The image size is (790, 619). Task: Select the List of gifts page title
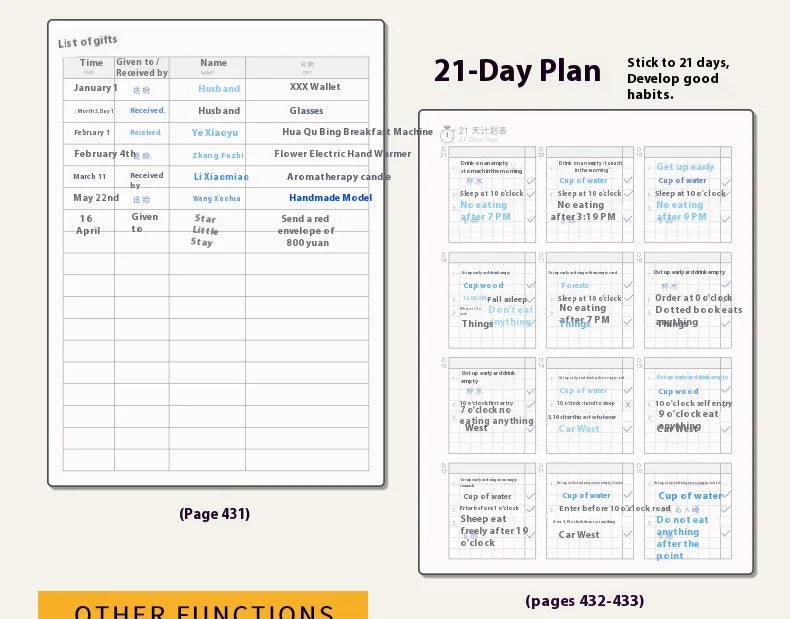[88, 41]
